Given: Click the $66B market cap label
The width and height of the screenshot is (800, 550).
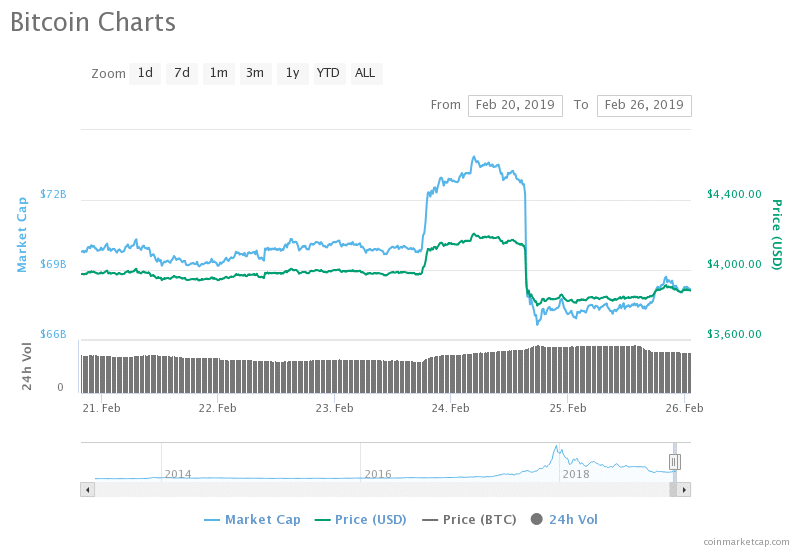Looking at the screenshot, I should pos(53,334).
